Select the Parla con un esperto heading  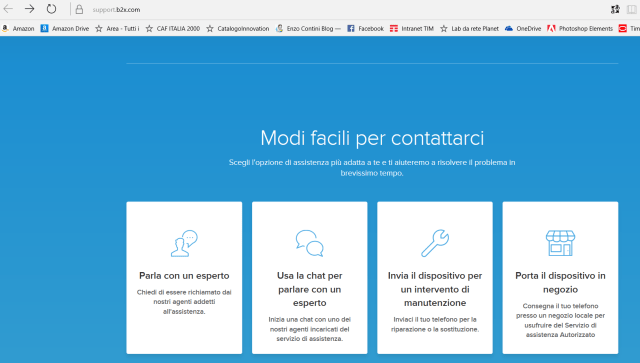point(184,276)
